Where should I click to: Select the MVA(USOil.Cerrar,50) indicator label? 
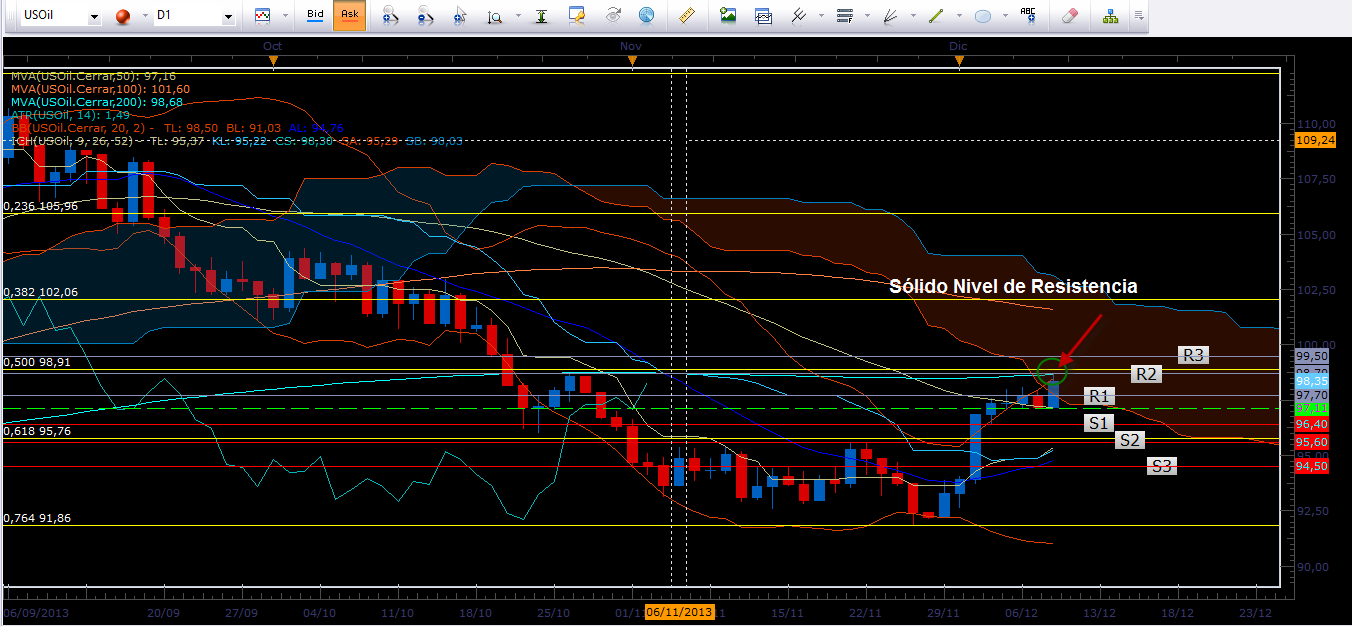(93, 76)
